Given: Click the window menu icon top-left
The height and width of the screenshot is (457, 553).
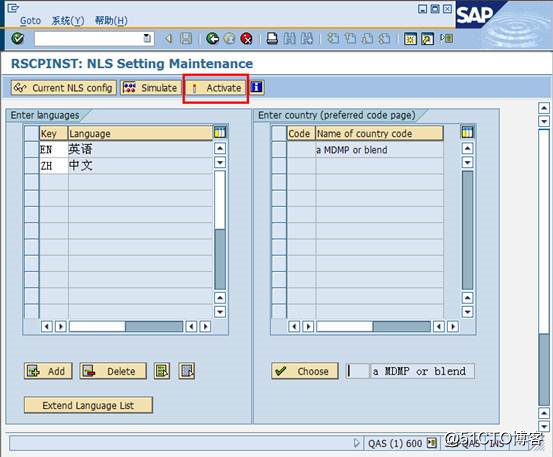Looking at the screenshot, I should (13, 8).
